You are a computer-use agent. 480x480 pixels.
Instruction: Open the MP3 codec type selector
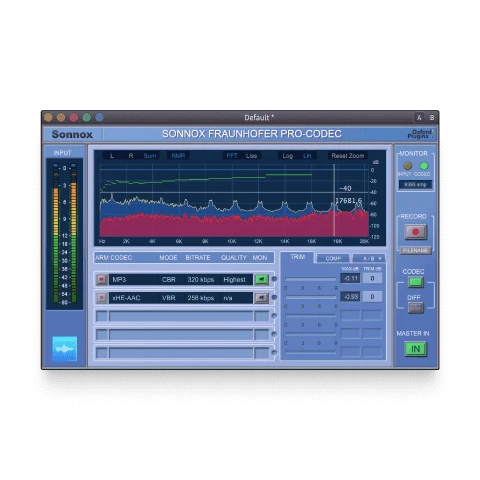[133, 279]
